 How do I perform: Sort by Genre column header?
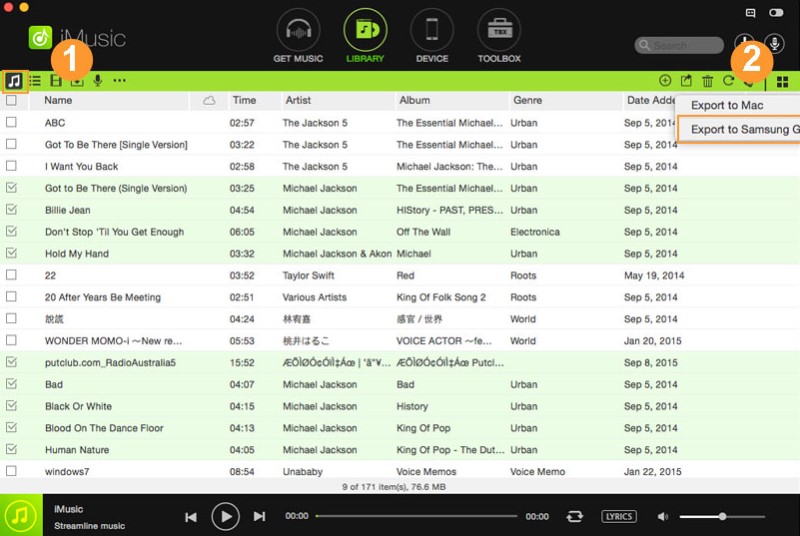coord(528,100)
